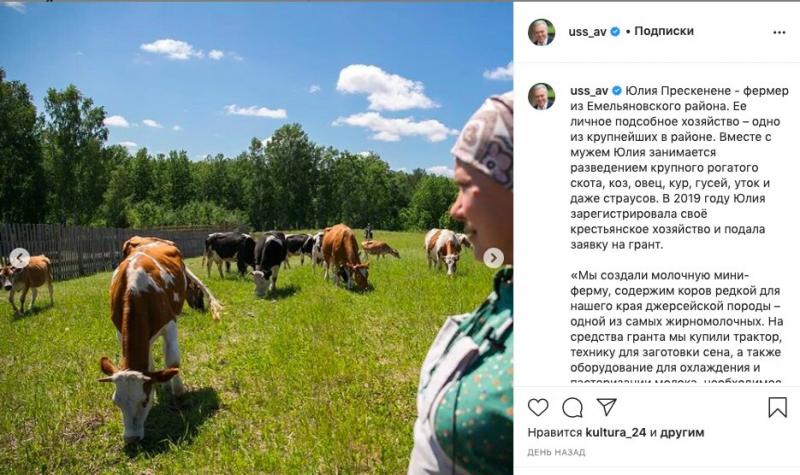Save the post with the bookmark icon
The height and width of the screenshot is (475, 800).
tap(778, 407)
